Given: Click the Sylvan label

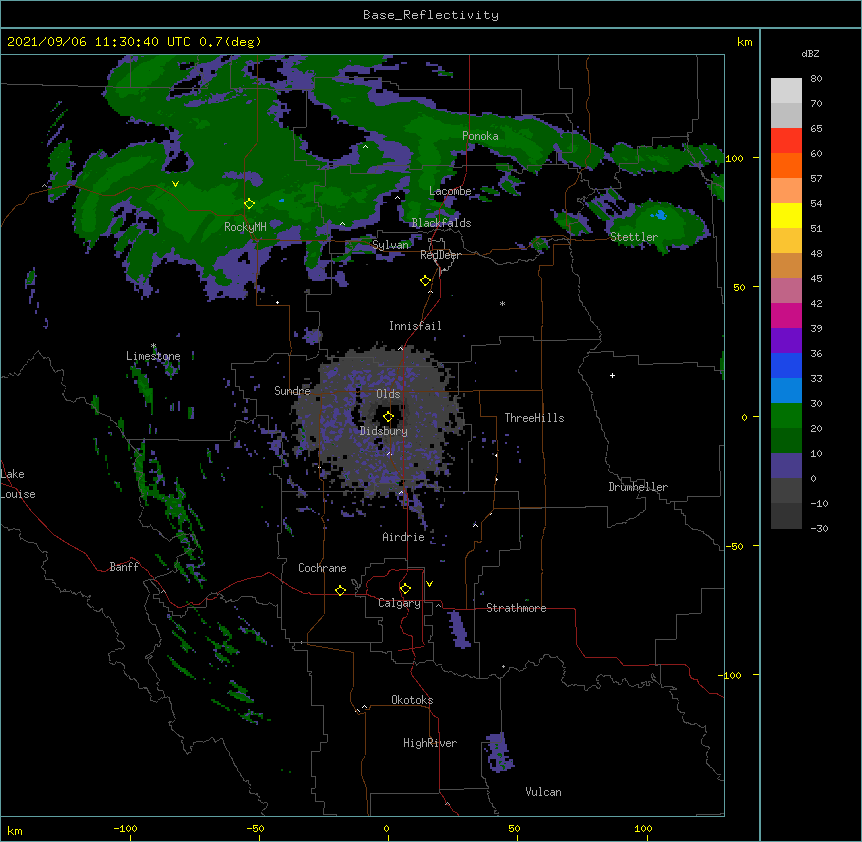Looking at the screenshot, I should click(390, 245).
